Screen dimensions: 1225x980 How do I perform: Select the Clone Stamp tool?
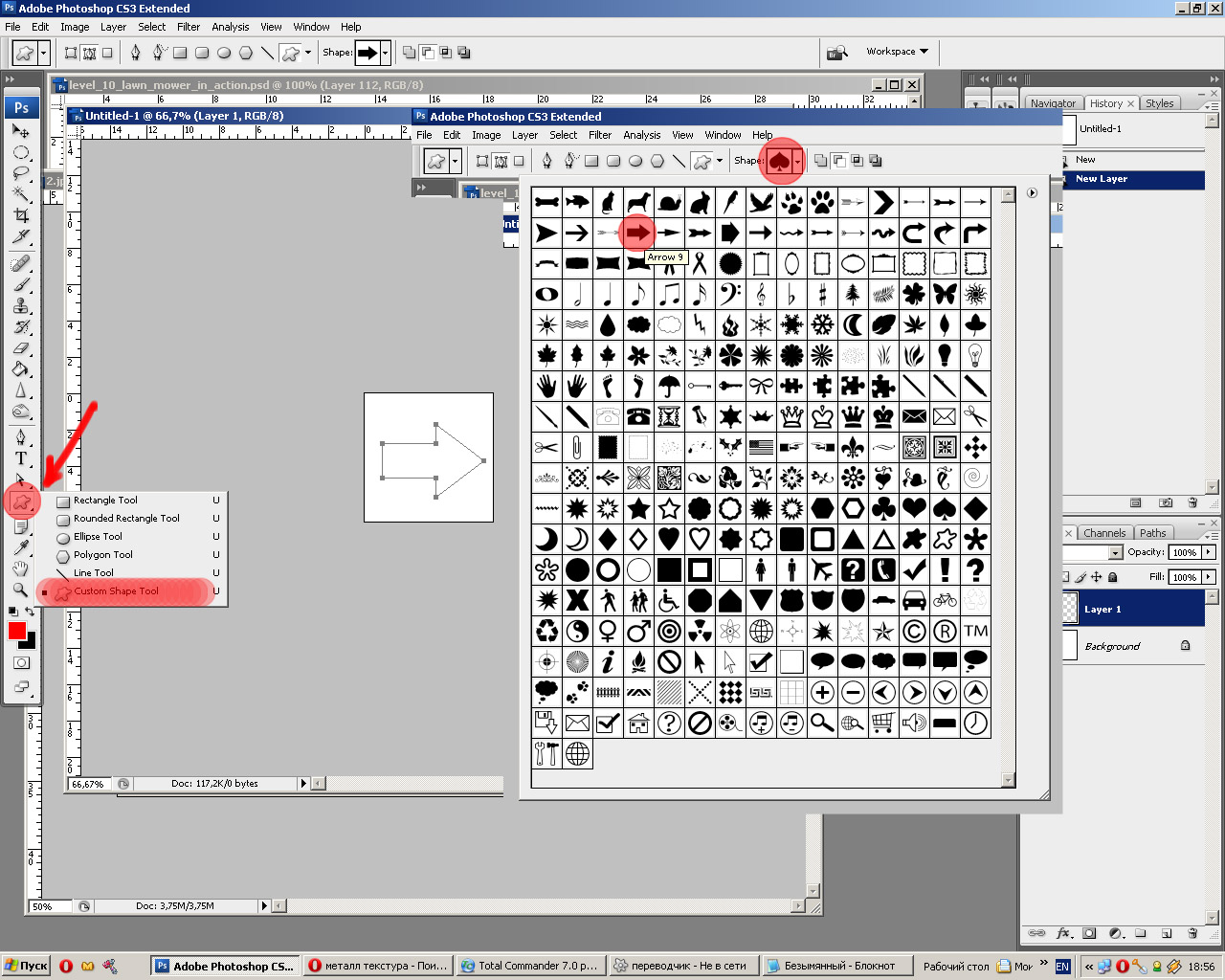pyautogui.click(x=21, y=305)
